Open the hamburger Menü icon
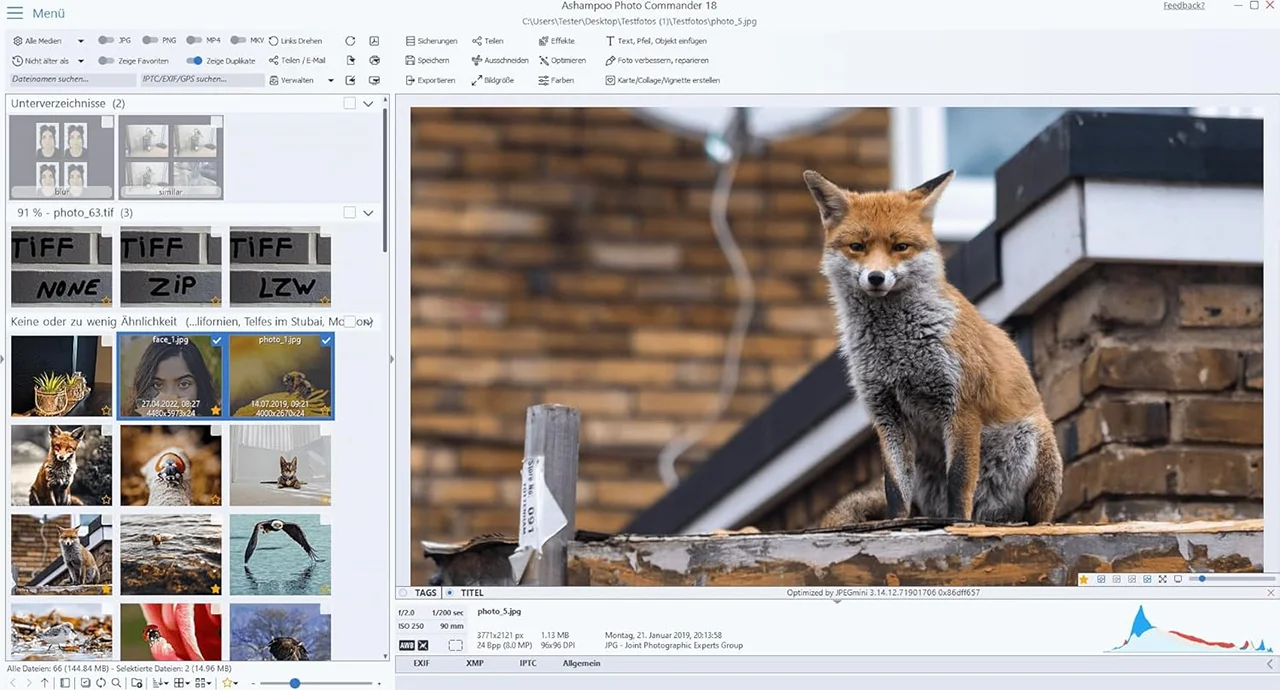 click(16, 13)
